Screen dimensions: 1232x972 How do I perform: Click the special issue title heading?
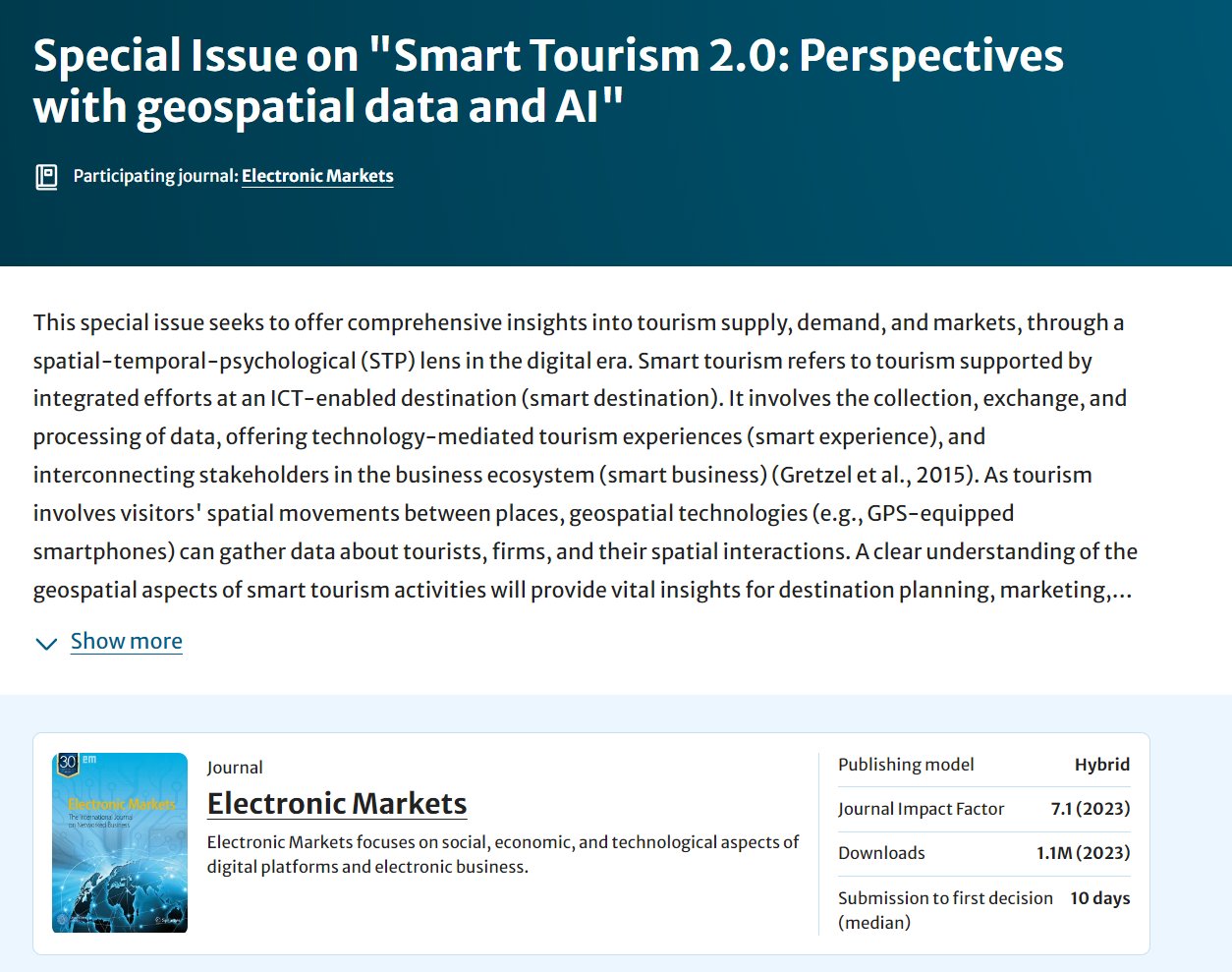[x=548, y=82]
